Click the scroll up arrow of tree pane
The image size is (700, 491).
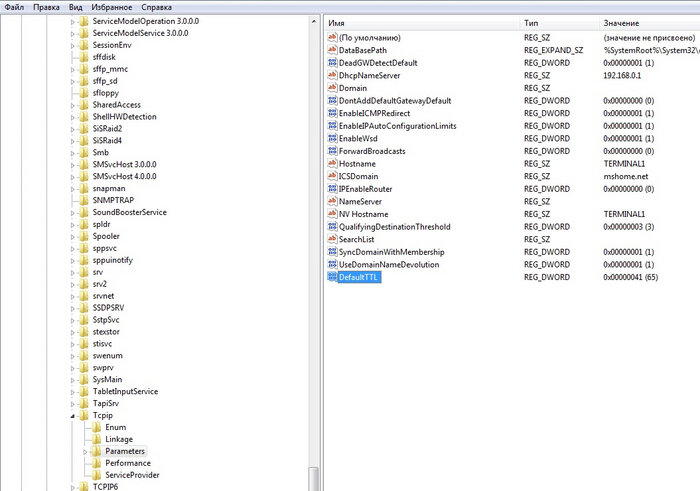point(314,21)
